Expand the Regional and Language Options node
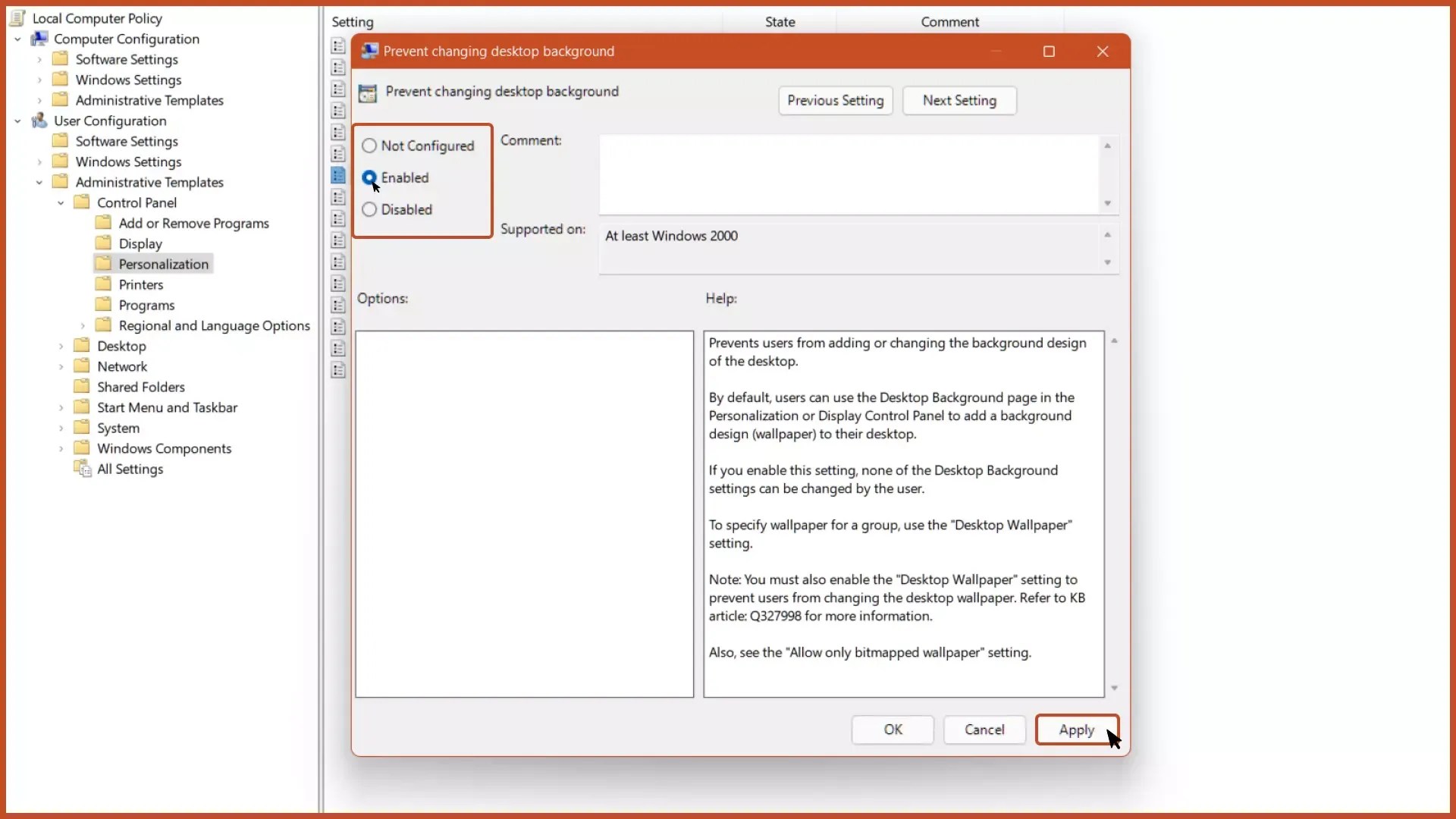Viewport: 1456px width, 819px height. click(x=83, y=325)
